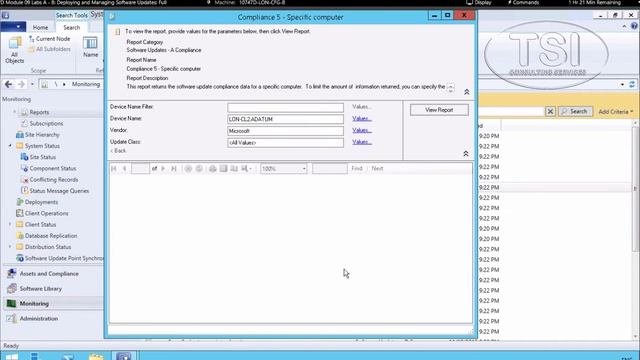Click the Find link in report toolbar
Screen dimensions: 640x360
tap(357, 169)
